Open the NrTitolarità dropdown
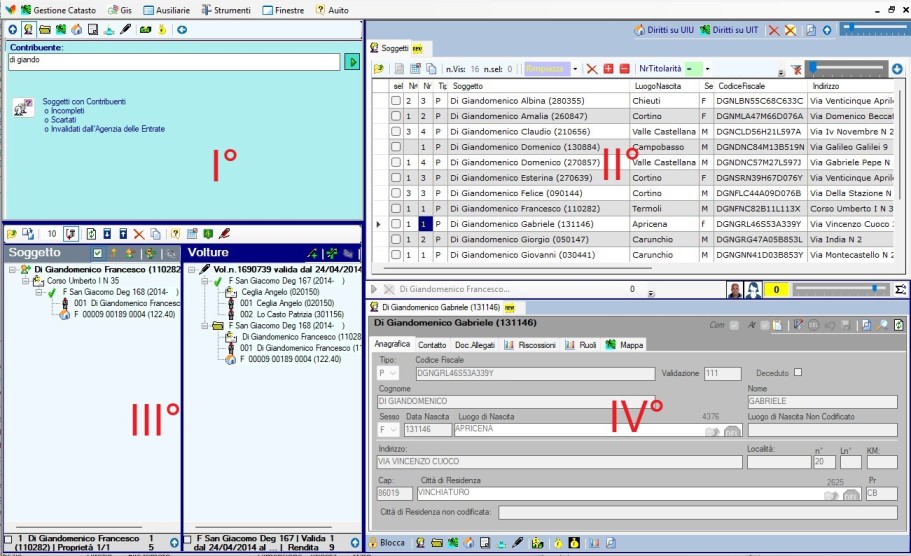Viewport: 911px width, 556px height. 707,69
